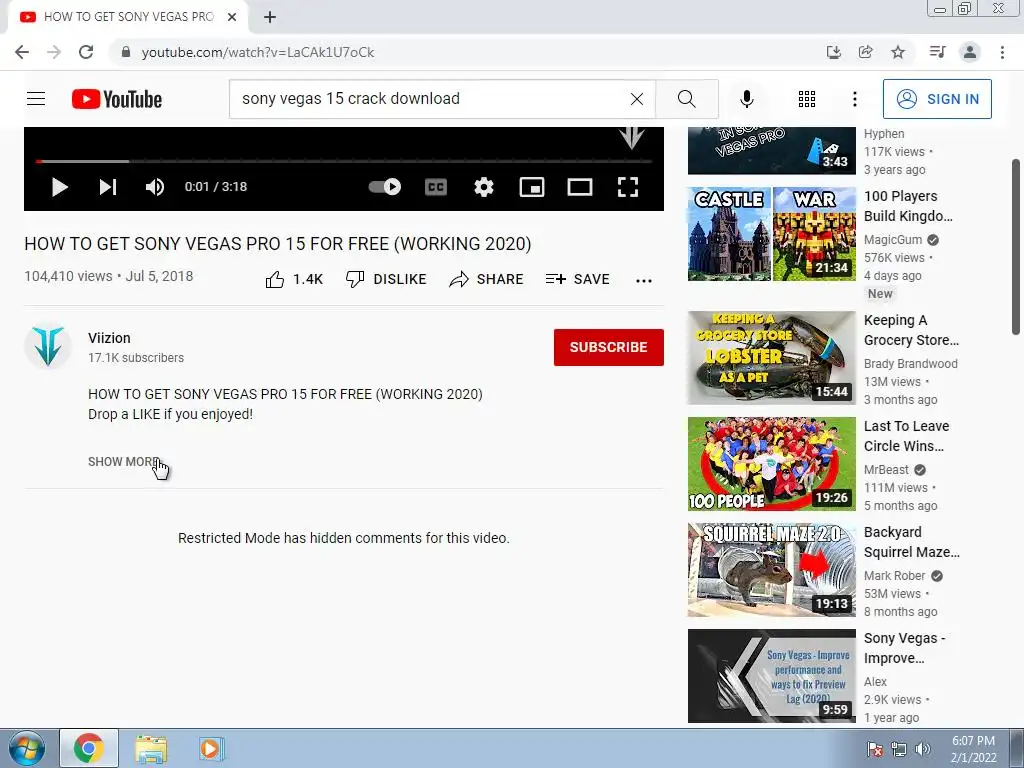Open the YouTube apps grid
Image resolution: width=1024 pixels, height=768 pixels.
[807, 99]
